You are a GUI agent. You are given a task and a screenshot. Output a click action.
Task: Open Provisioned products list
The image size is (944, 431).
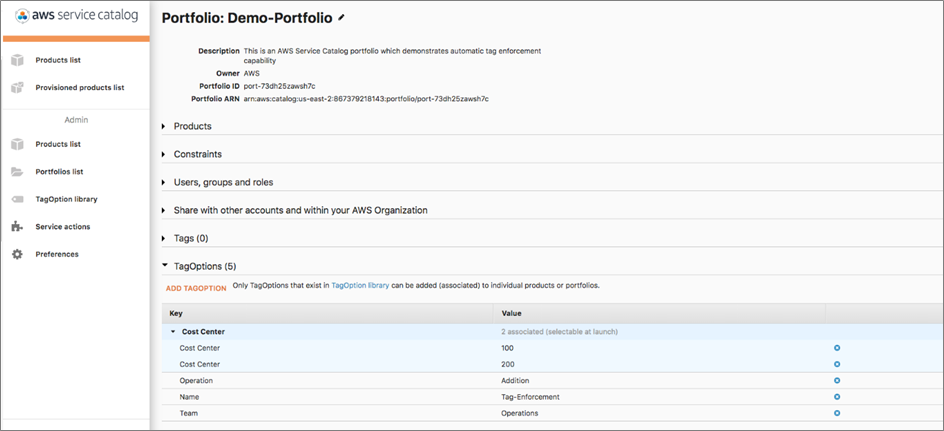(79, 87)
